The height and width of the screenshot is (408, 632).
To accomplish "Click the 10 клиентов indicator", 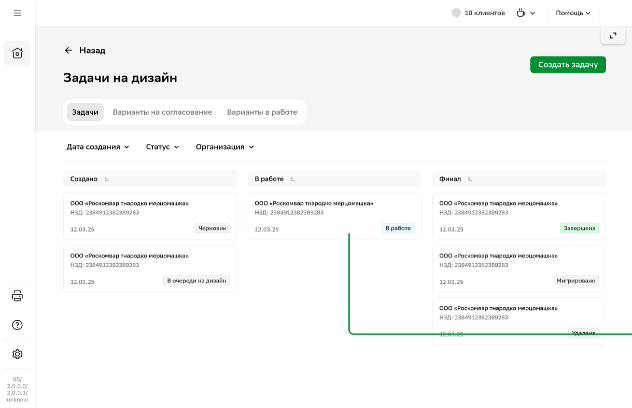I will (479, 13).
